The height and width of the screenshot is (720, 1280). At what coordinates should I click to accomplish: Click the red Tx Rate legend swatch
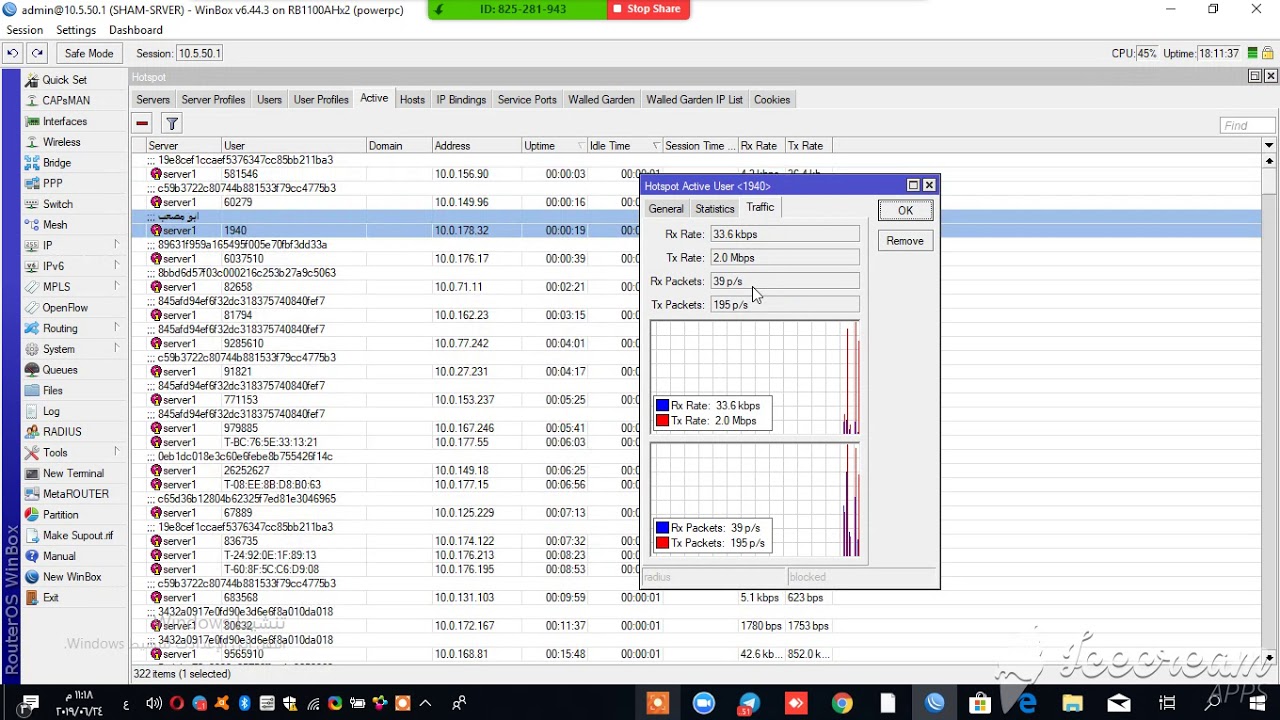(x=662, y=421)
